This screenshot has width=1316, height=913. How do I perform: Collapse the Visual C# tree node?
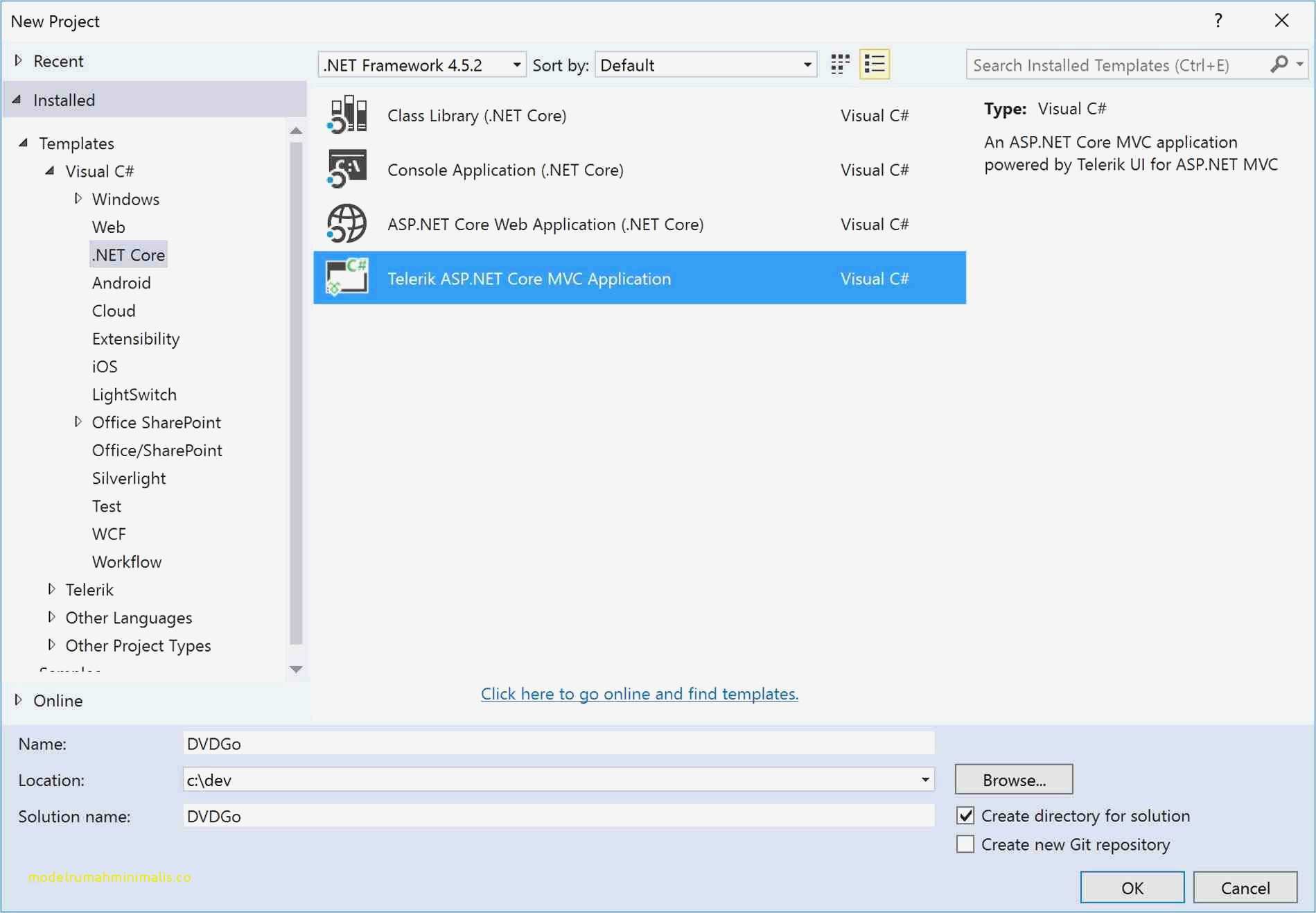coord(50,171)
